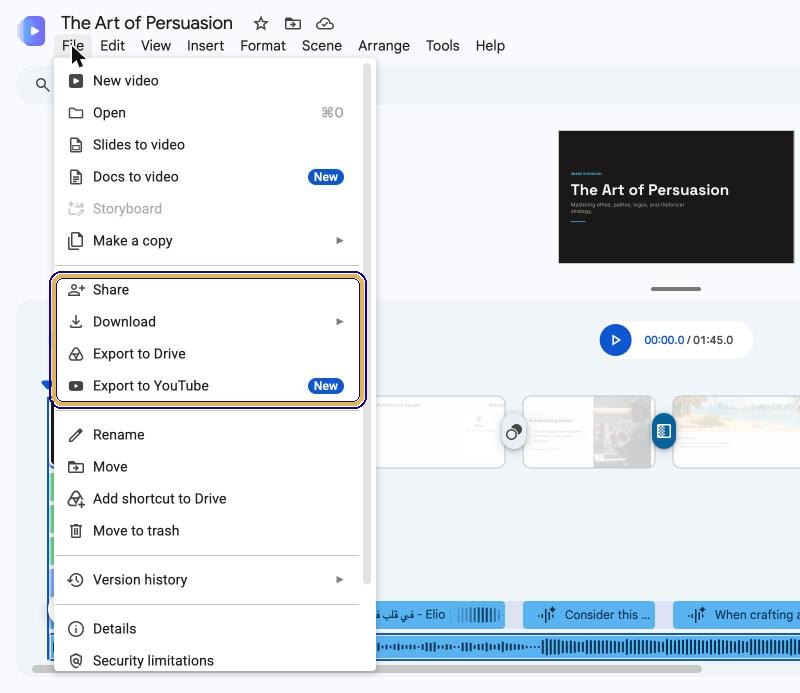Click the Share add-person icon

(x=76, y=290)
